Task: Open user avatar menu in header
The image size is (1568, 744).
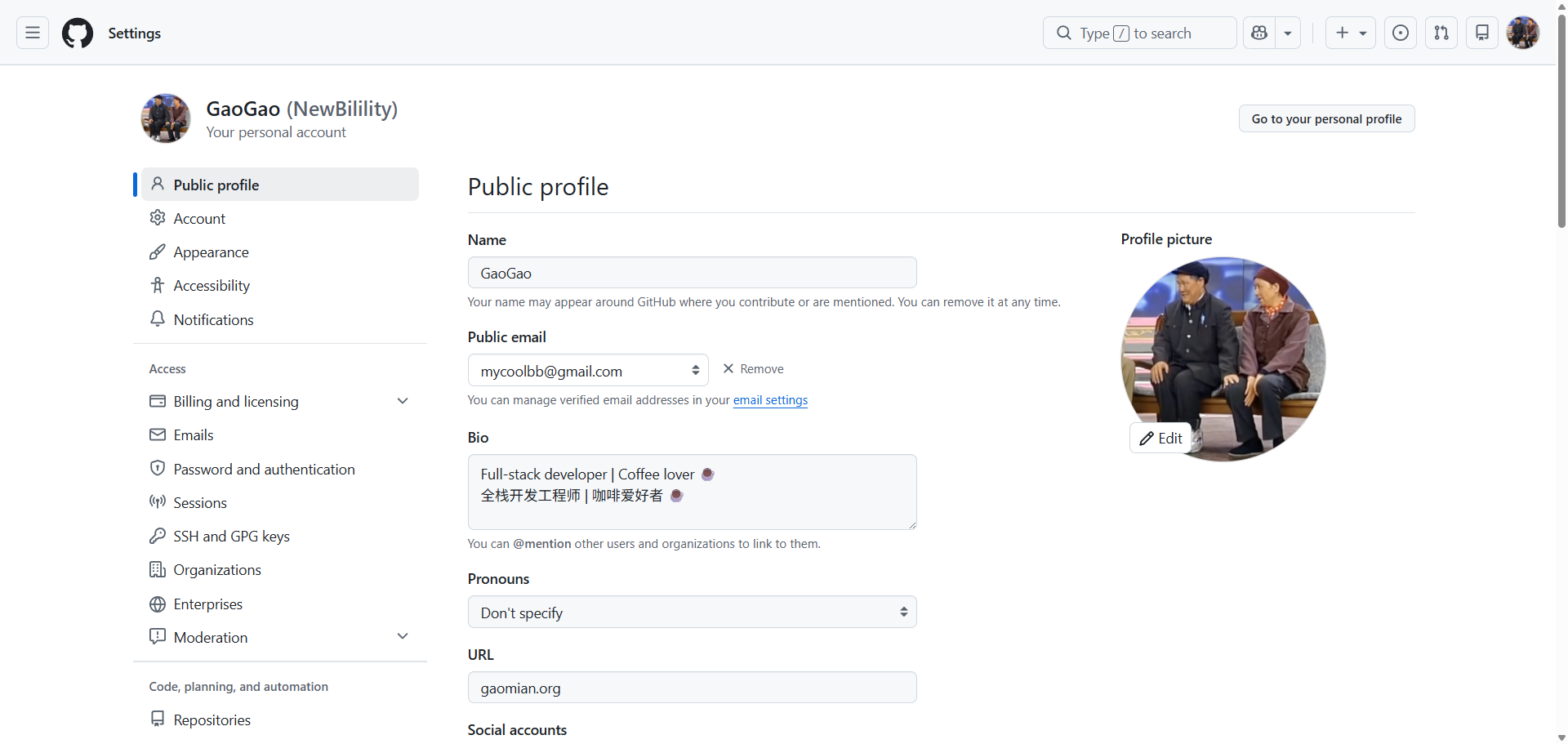Action: point(1523,33)
